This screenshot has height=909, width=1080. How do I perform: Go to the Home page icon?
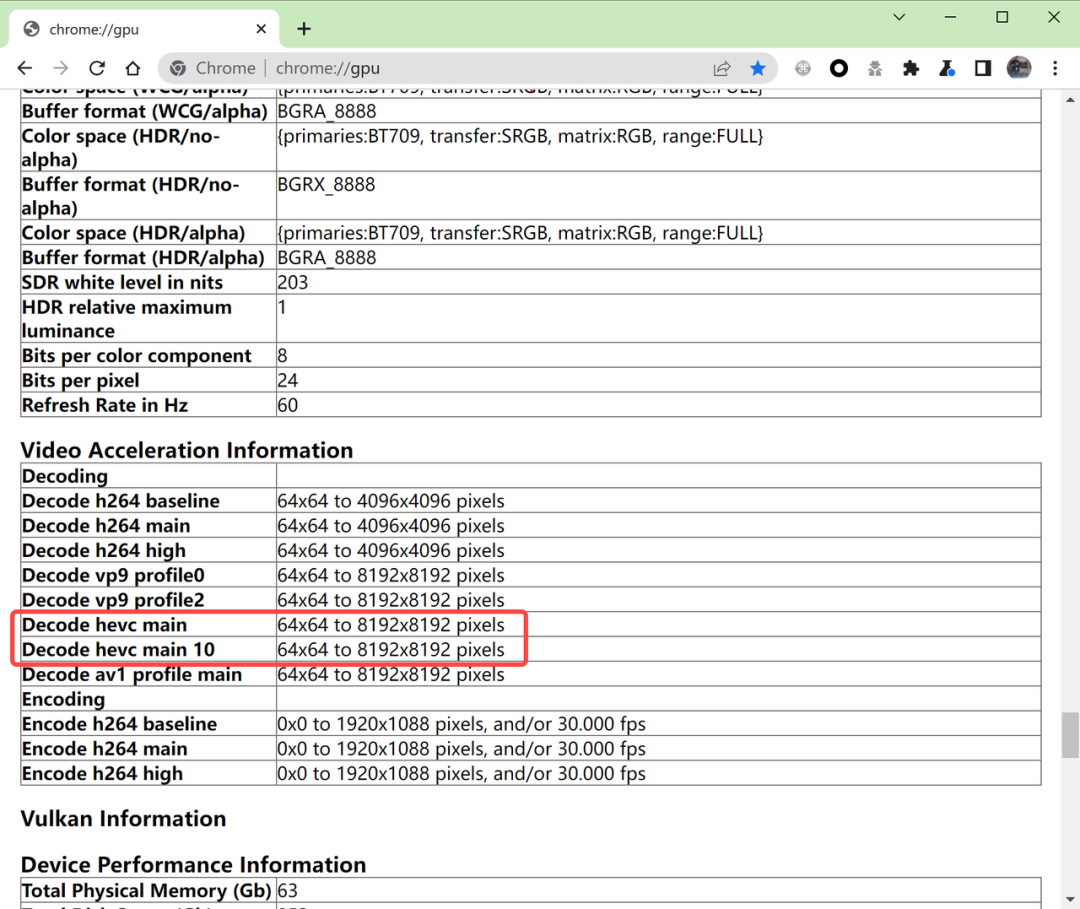click(133, 68)
